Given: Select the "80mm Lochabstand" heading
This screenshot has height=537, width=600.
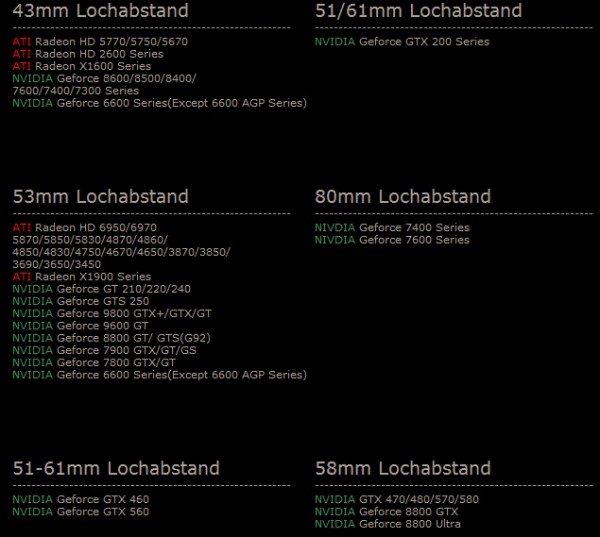Looking at the screenshot, I should 403,196.
